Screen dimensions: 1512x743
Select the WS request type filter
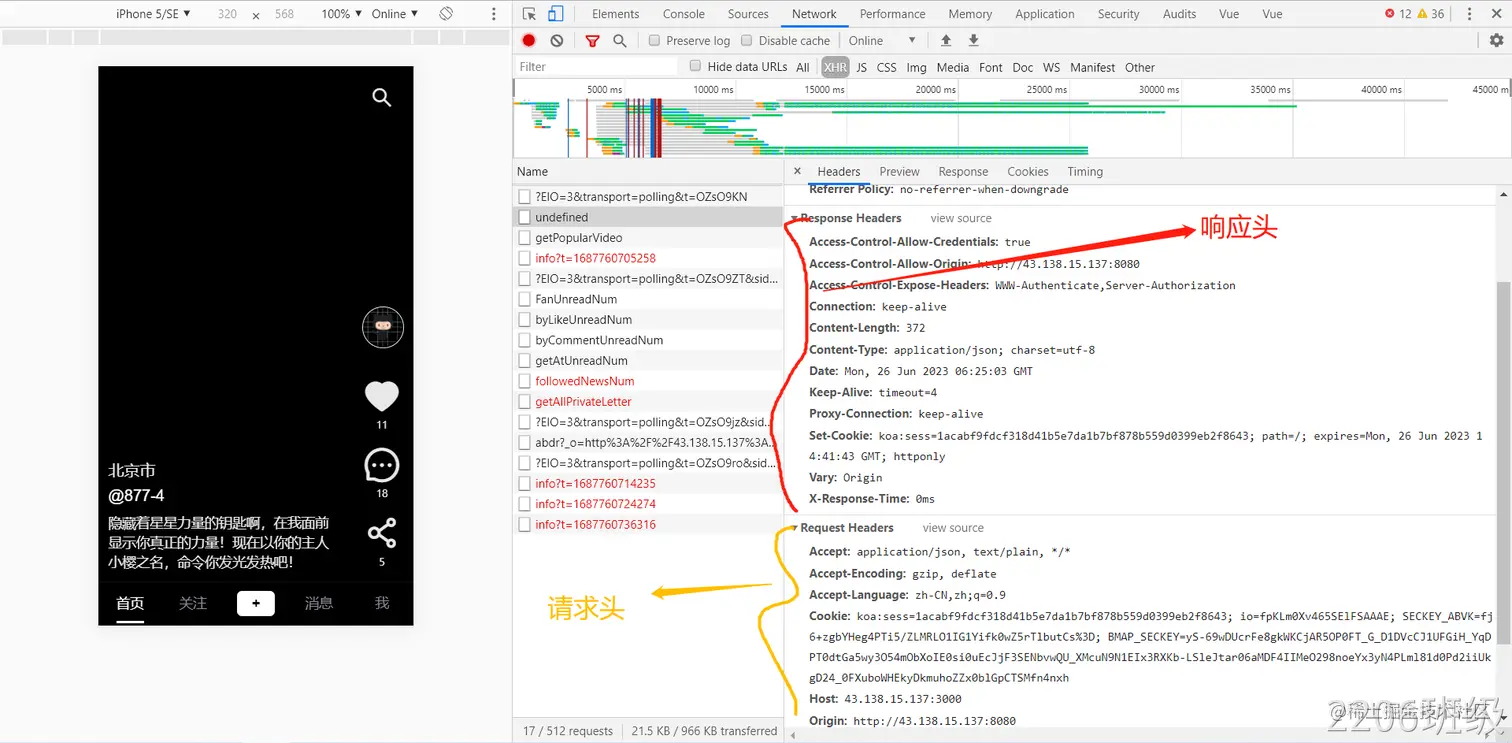(1051, 67)
